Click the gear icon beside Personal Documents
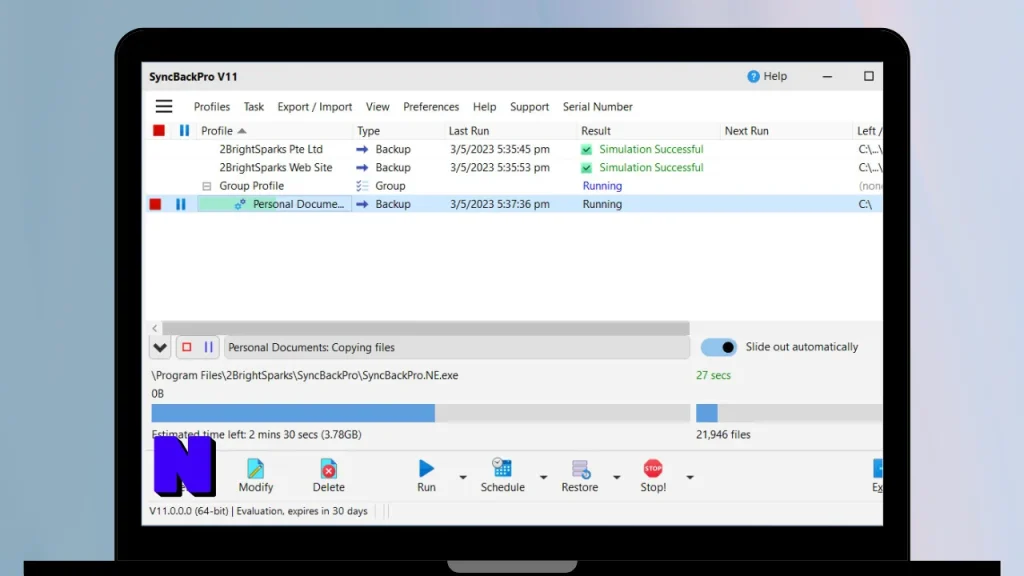 click(240, 204)
